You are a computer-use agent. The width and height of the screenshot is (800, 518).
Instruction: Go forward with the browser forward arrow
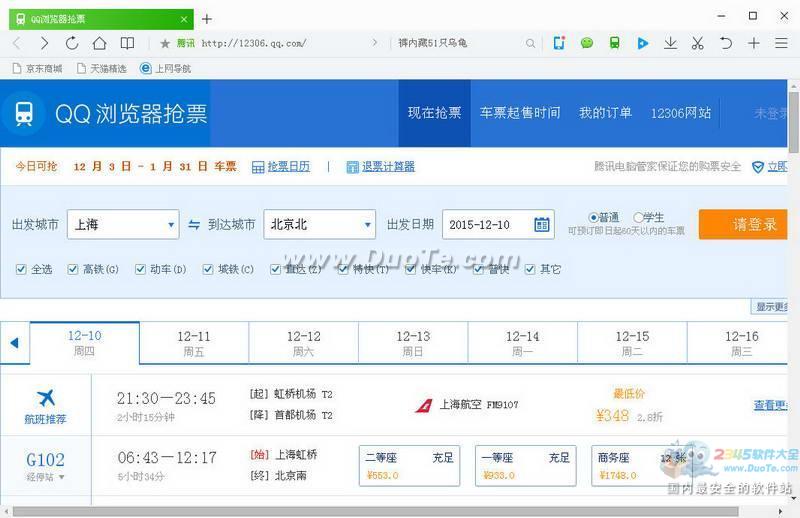coord(44,43)
